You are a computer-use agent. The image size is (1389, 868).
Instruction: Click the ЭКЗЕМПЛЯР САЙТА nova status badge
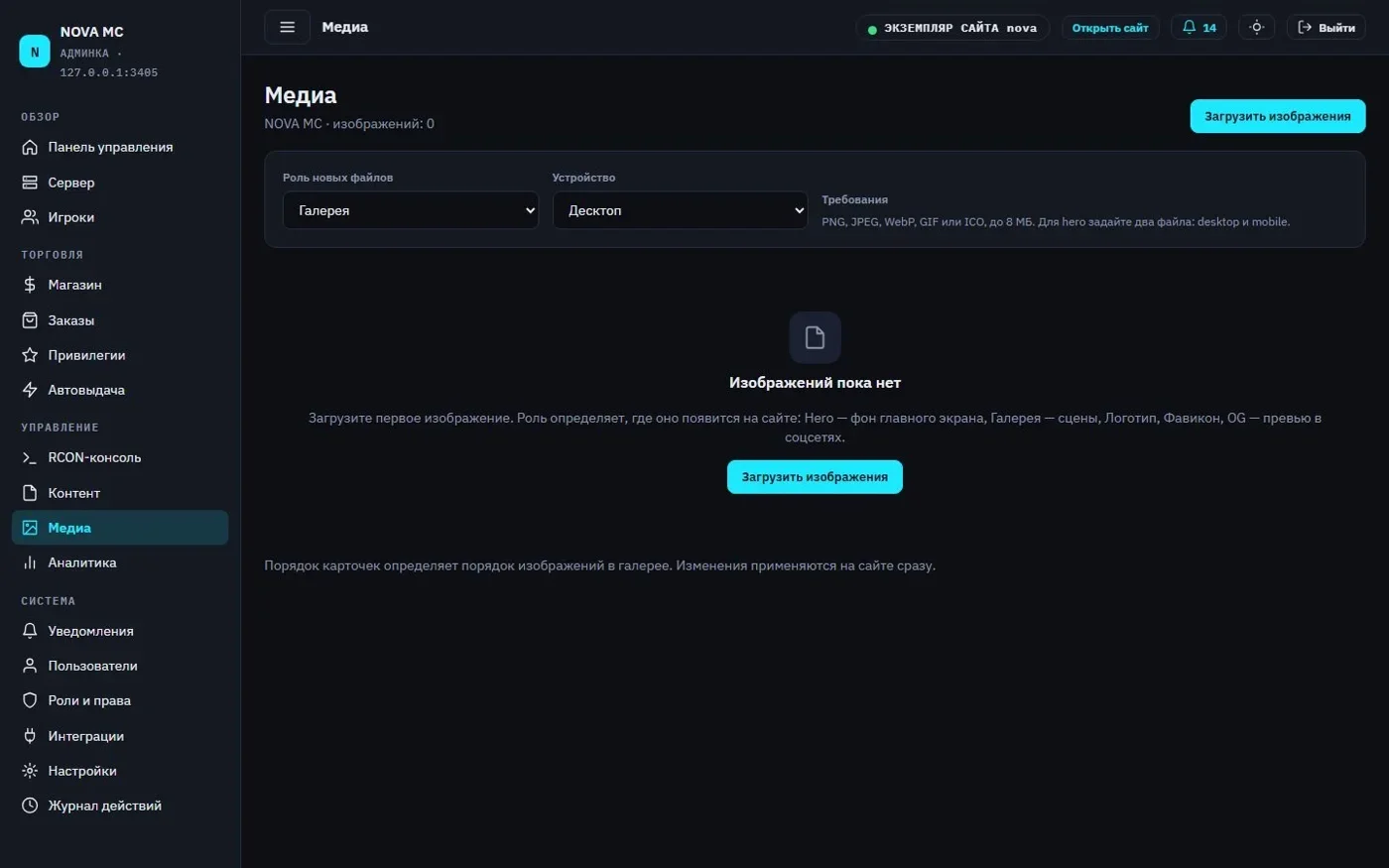[952, 28]
